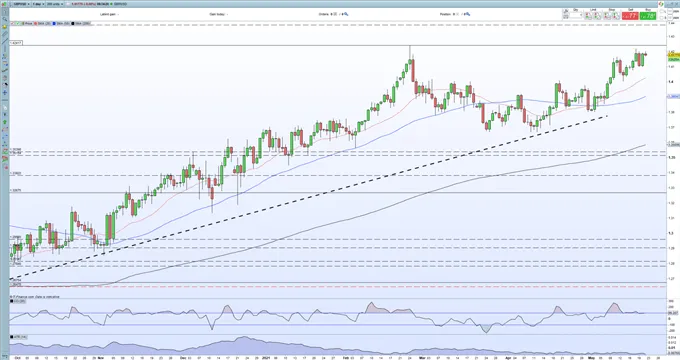Viewport: 680px width, 360px height.
Task: Click the green Buy price button
Action: point(648,16)
